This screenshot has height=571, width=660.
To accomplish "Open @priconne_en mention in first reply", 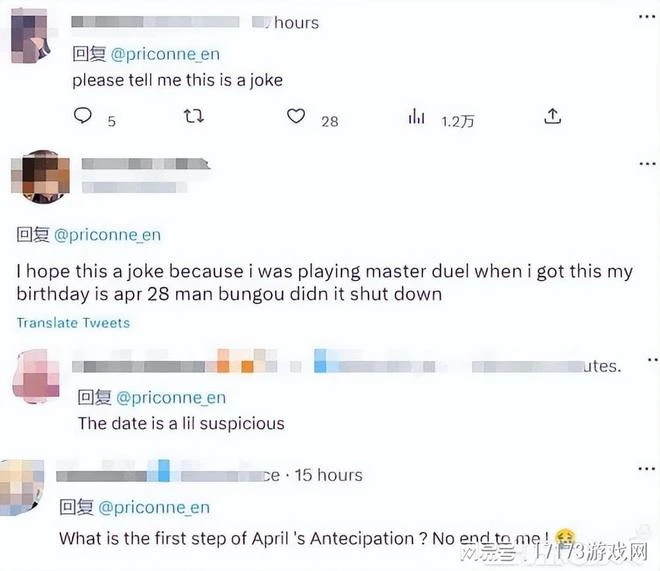I will tap(165, 54).
